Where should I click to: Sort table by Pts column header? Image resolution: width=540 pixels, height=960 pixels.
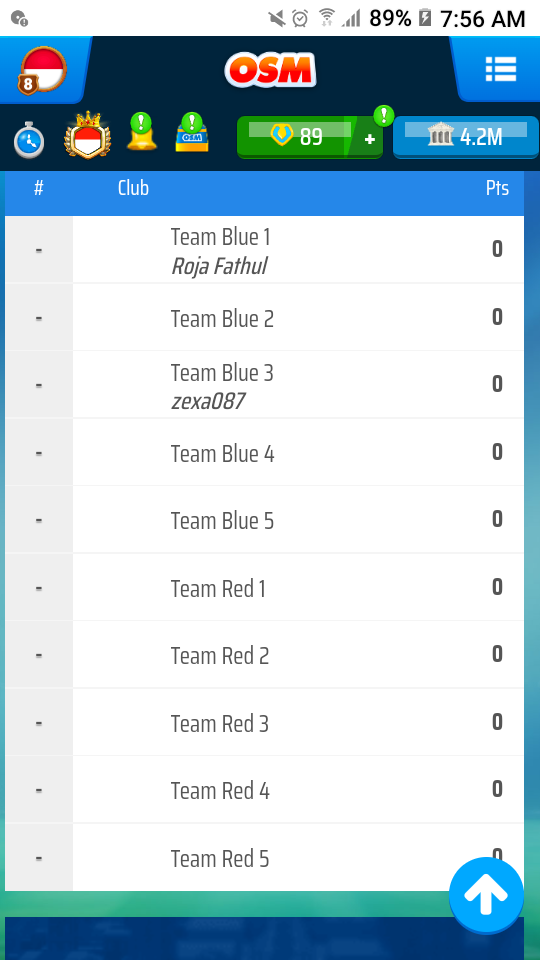(x=497, y=188)
